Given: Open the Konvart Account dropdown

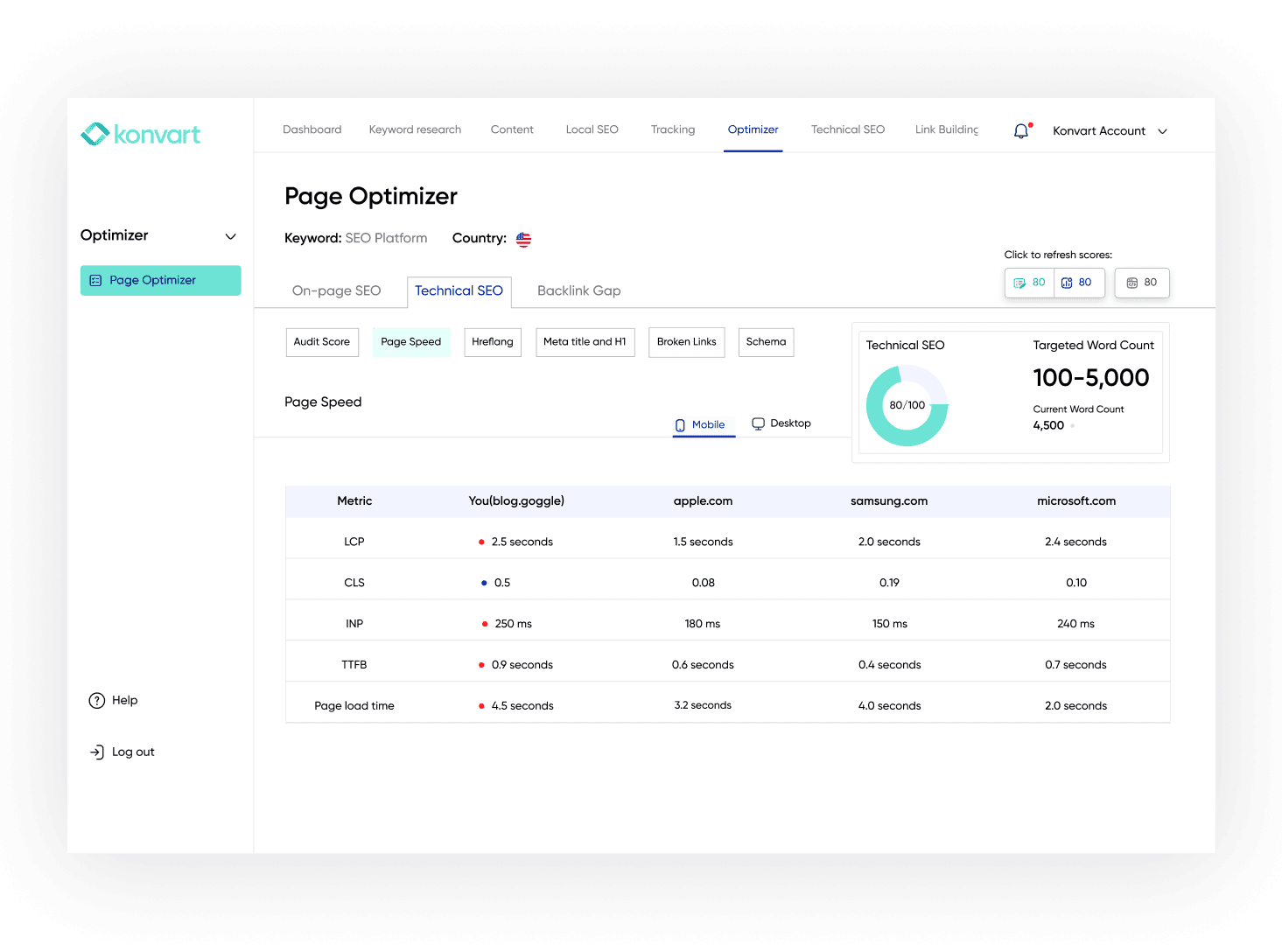Looking at the screenshot, I should click(1109, 130).
